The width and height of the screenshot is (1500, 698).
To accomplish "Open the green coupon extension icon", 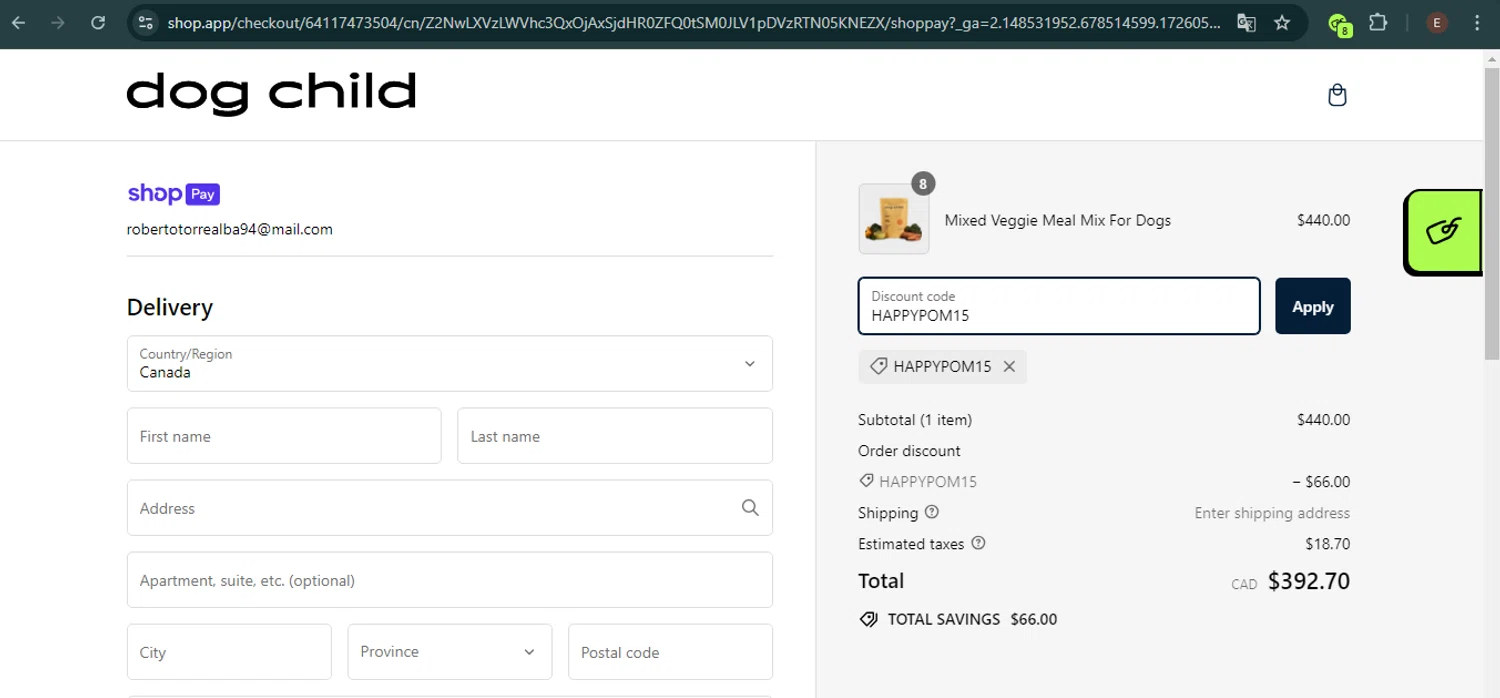I will click(x=1340, y=24).
